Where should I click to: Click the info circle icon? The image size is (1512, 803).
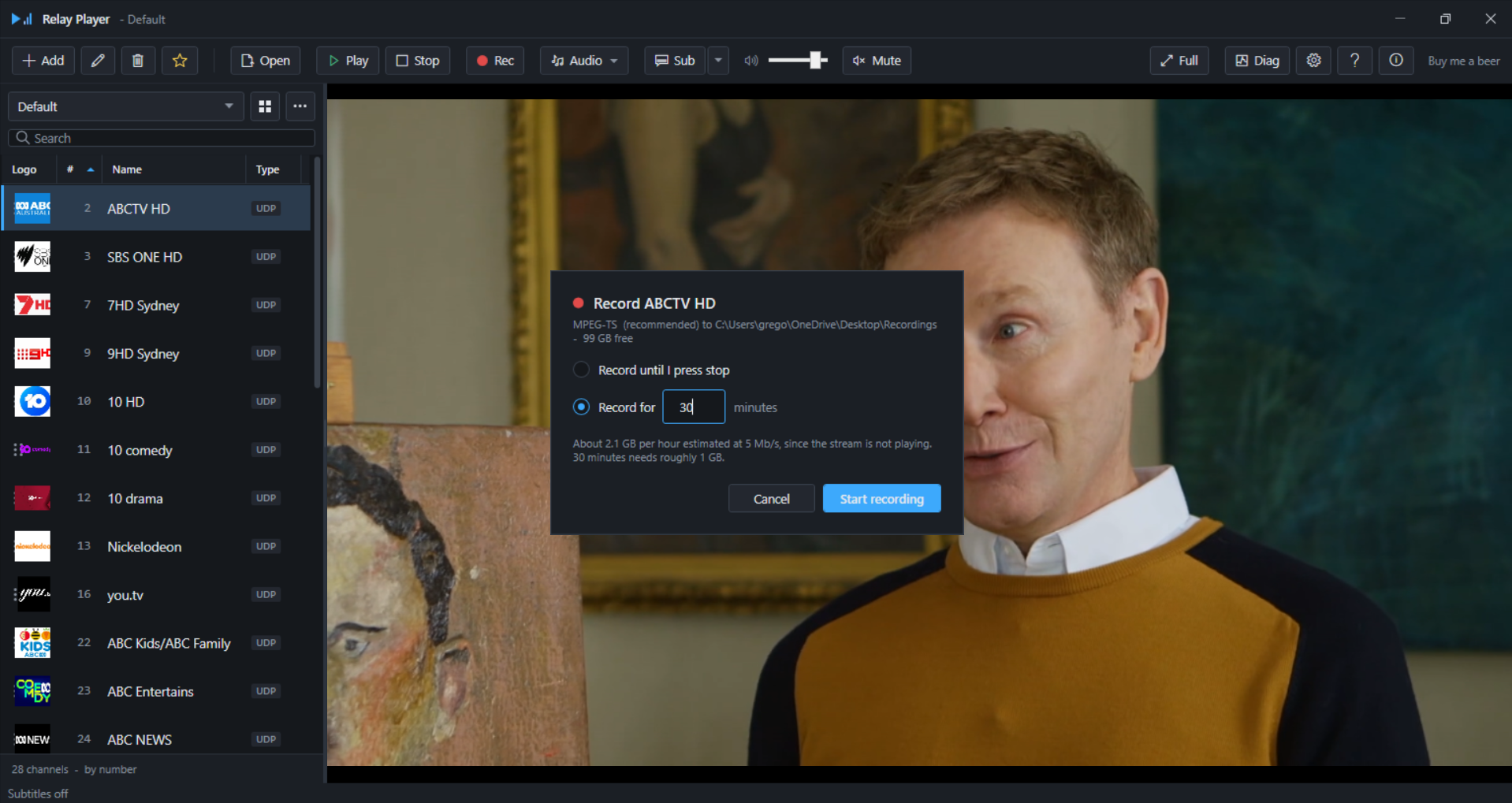point(1396,61)
